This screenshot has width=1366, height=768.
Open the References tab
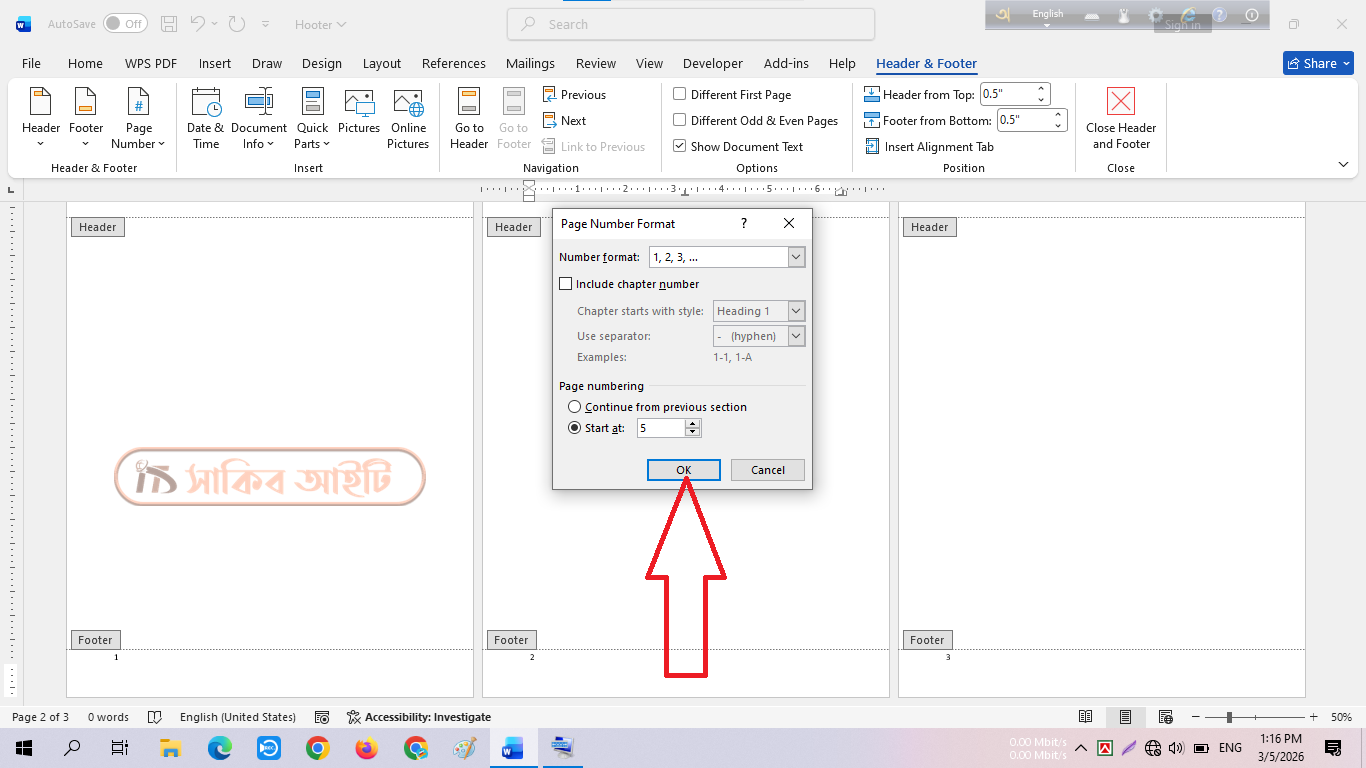click(454, 63)
